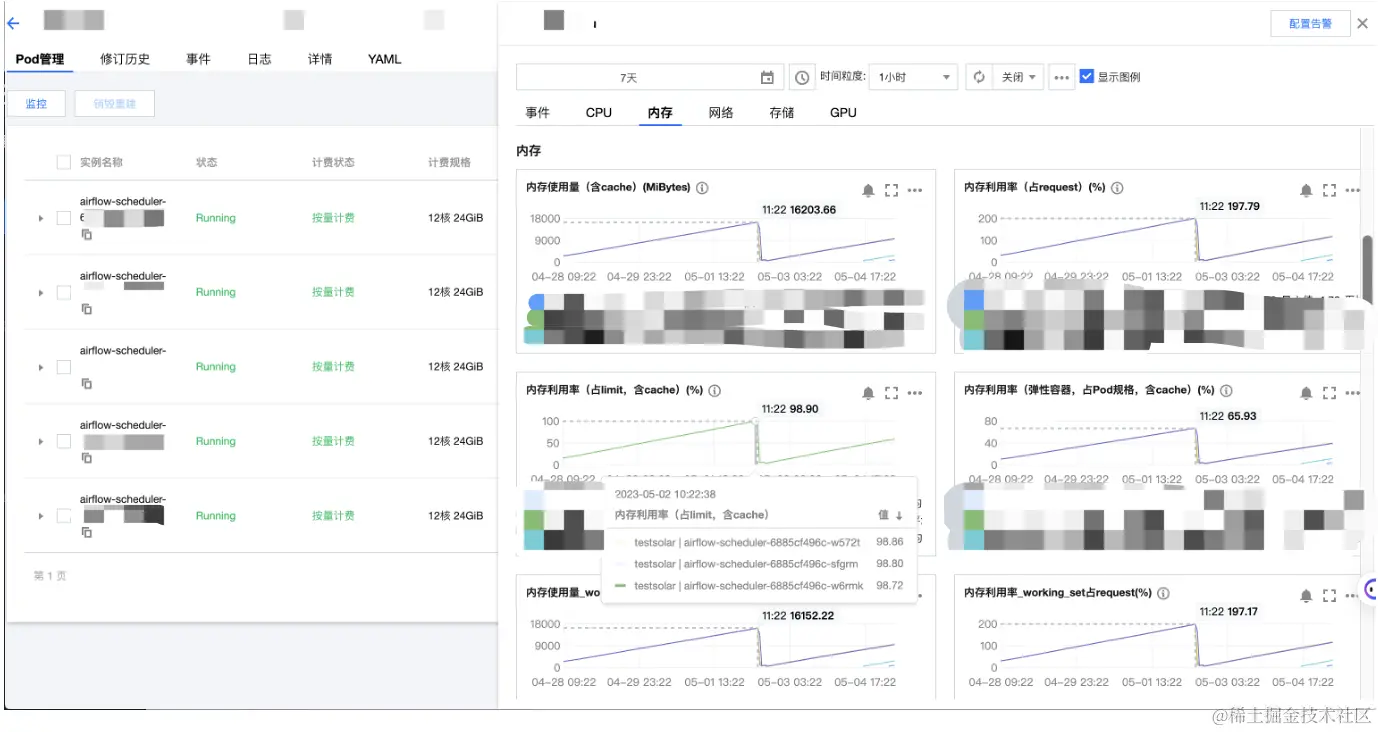Click the clock time-range icon
This screenshot has width=1378, height=732.
point(802,77)
